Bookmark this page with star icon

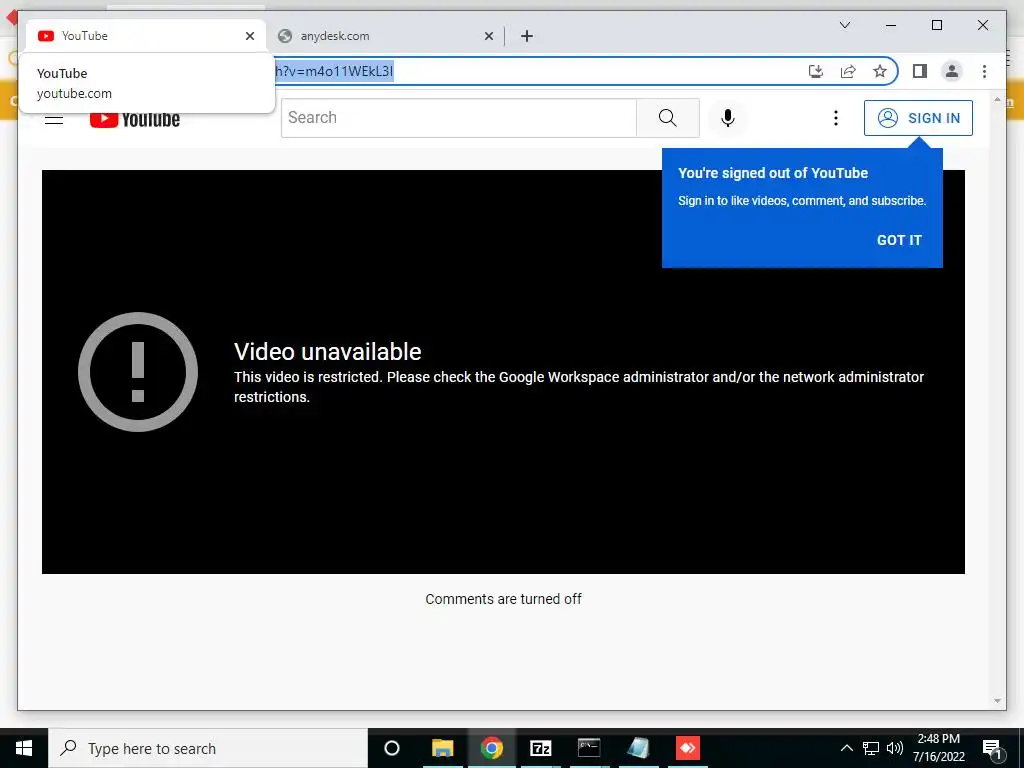pos(880,71)
